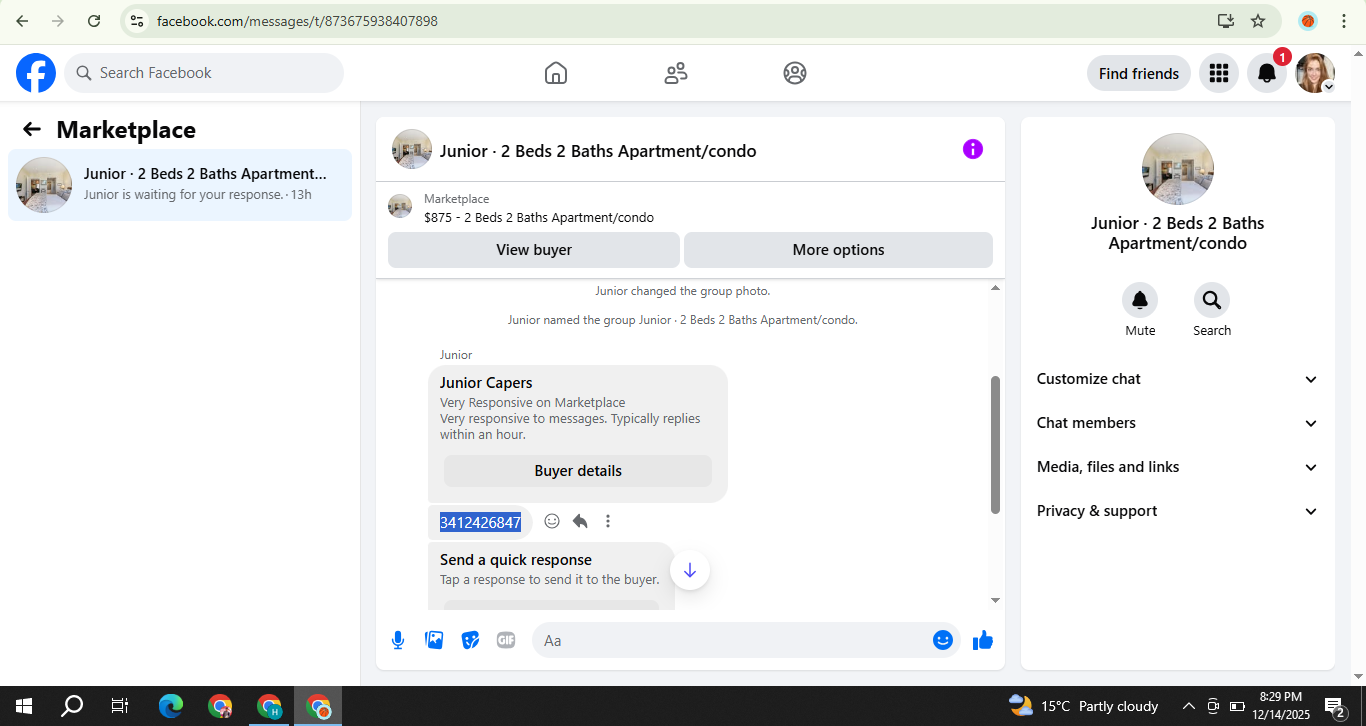The height and width of the screenshot is (726, 1366).
Task: Click the $875 Marketplace listing text
Action: 539,217
